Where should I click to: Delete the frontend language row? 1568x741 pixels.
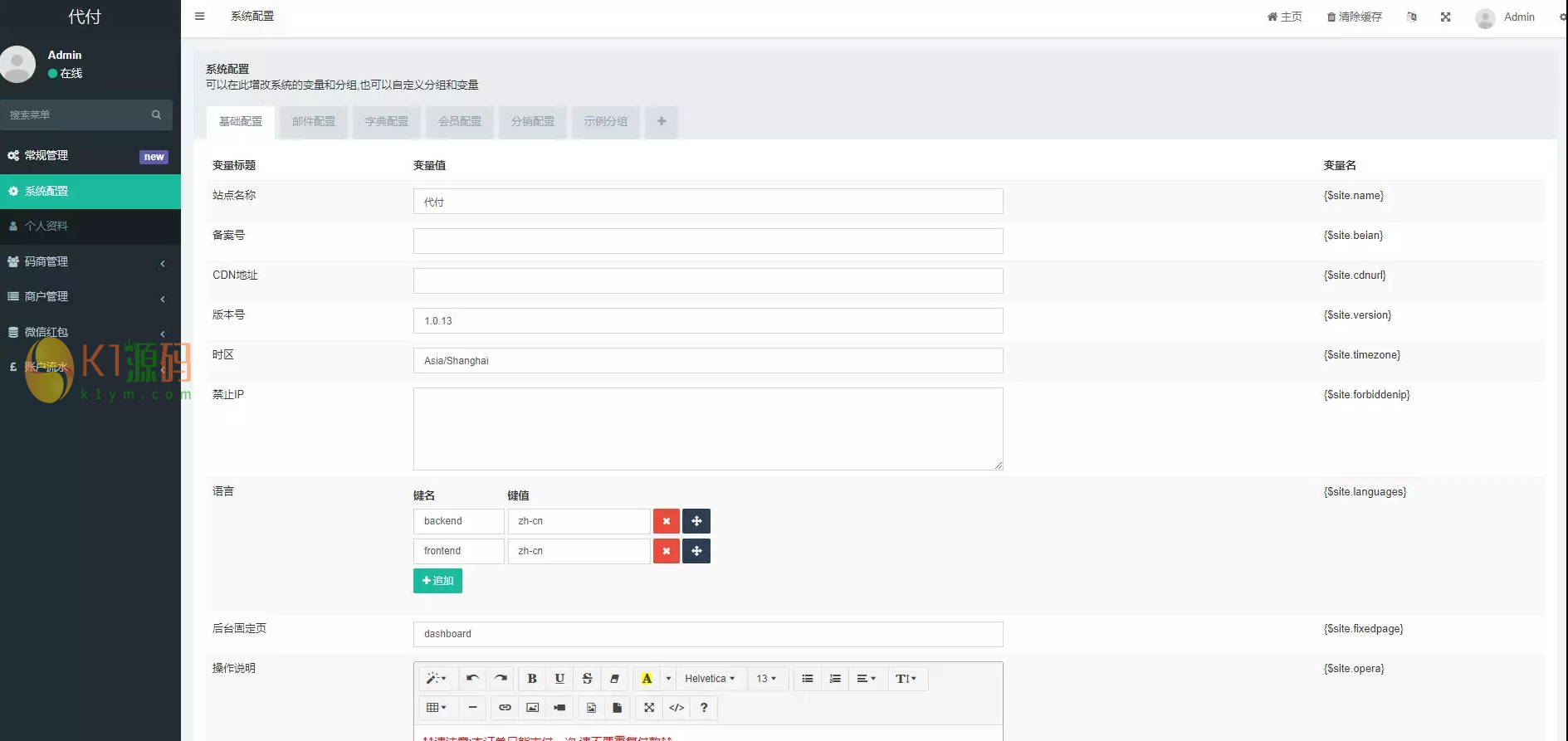pos(667,551)
